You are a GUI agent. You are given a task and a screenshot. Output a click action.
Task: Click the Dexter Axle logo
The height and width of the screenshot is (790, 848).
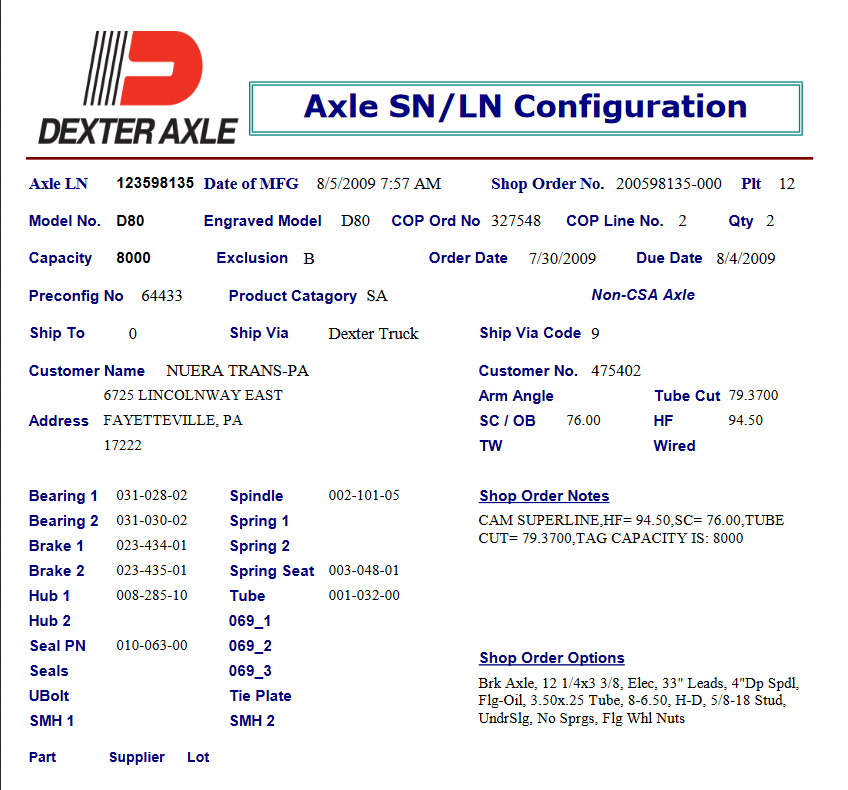(x=138, y=88)
